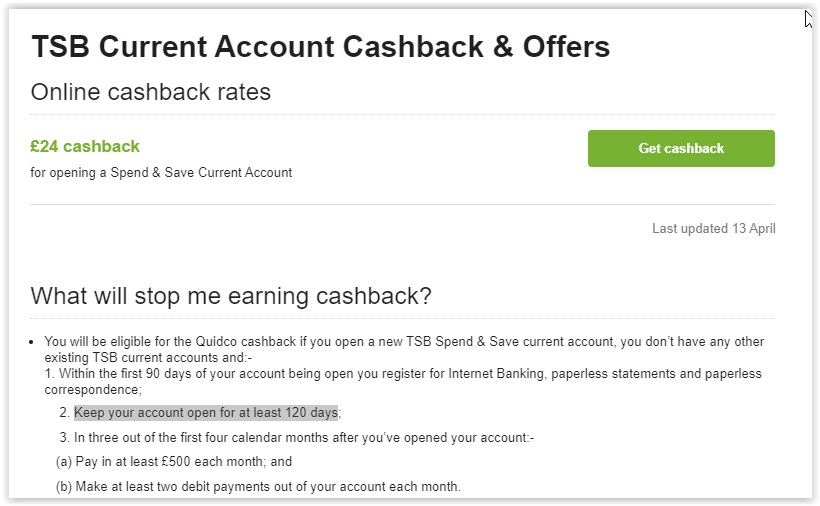Click the number 3 list marker

pyautogui.click(x=64, y=438)
